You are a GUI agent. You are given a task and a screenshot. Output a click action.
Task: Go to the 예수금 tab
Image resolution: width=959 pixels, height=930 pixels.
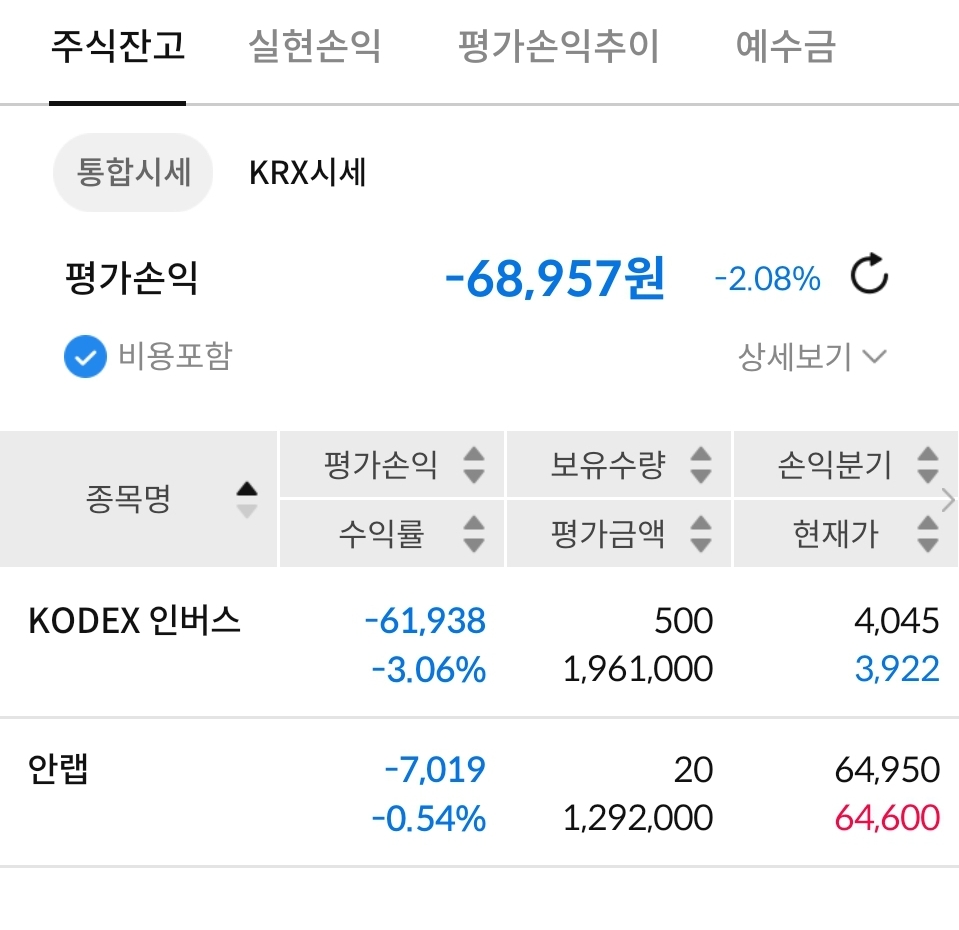tap(785, 47)
